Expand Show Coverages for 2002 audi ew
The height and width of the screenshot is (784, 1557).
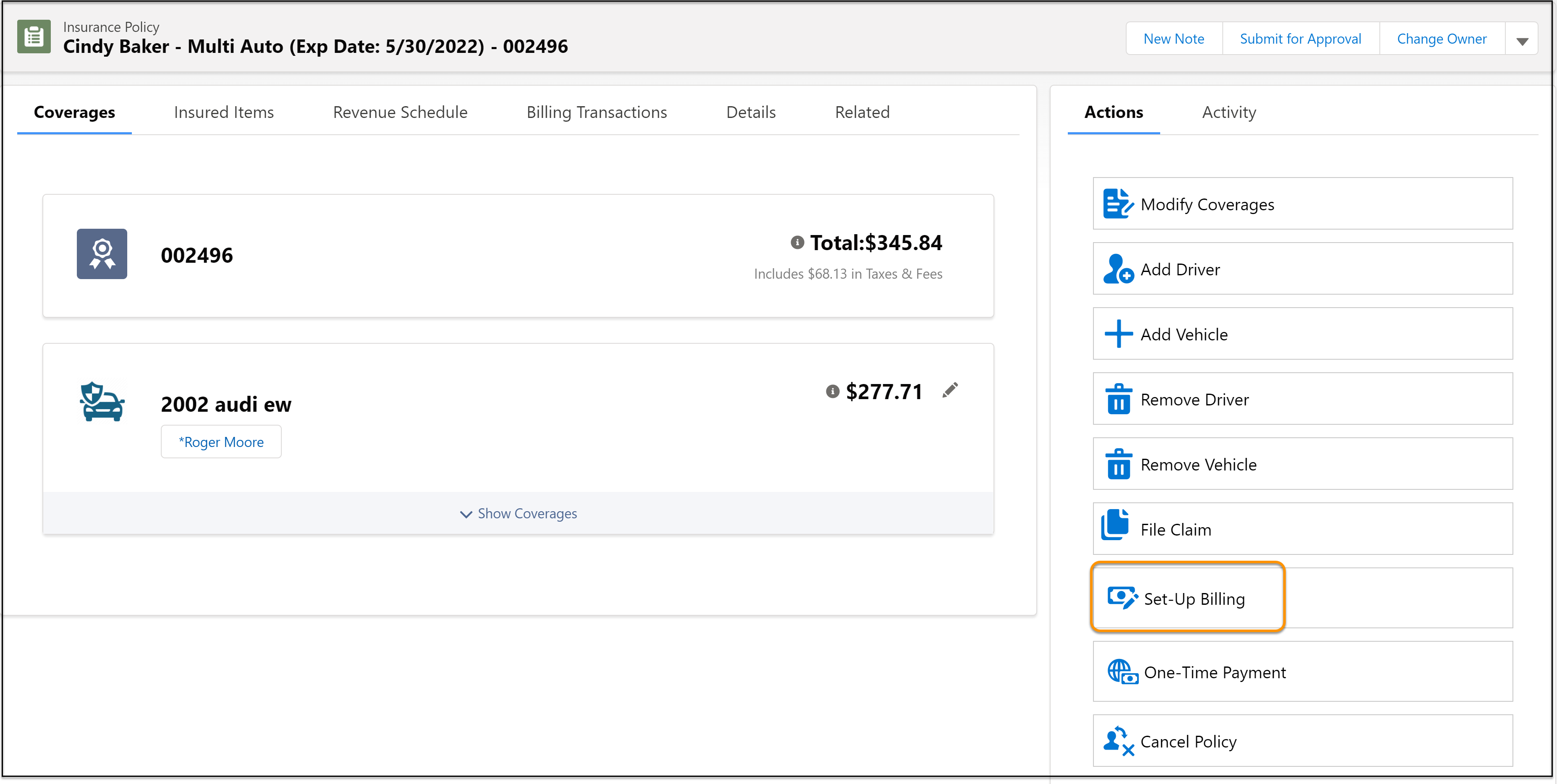coord(518,513)
